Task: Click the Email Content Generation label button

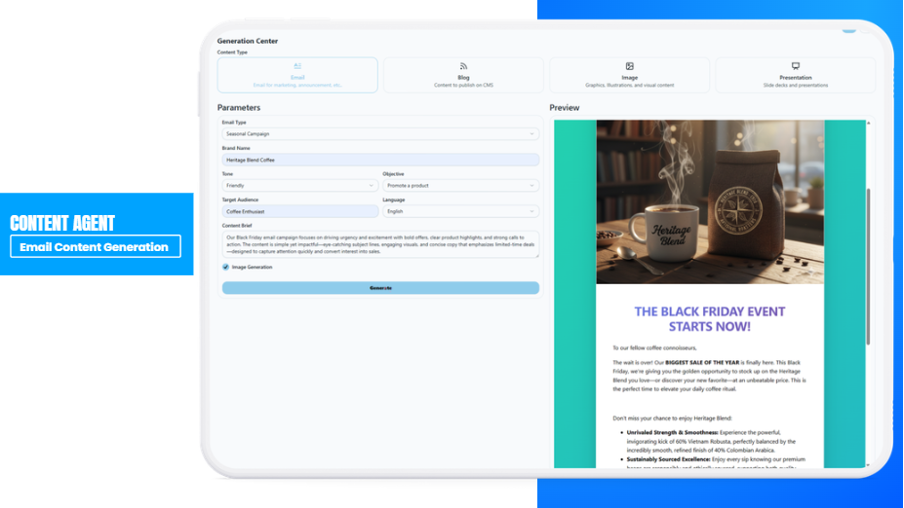Action: [x=95, y=247]
